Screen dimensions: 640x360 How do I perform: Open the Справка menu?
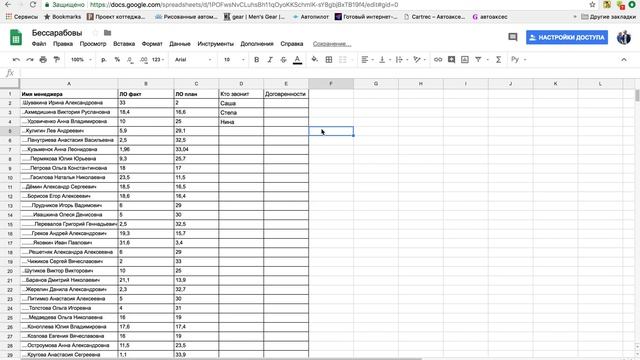click(291, 44)
